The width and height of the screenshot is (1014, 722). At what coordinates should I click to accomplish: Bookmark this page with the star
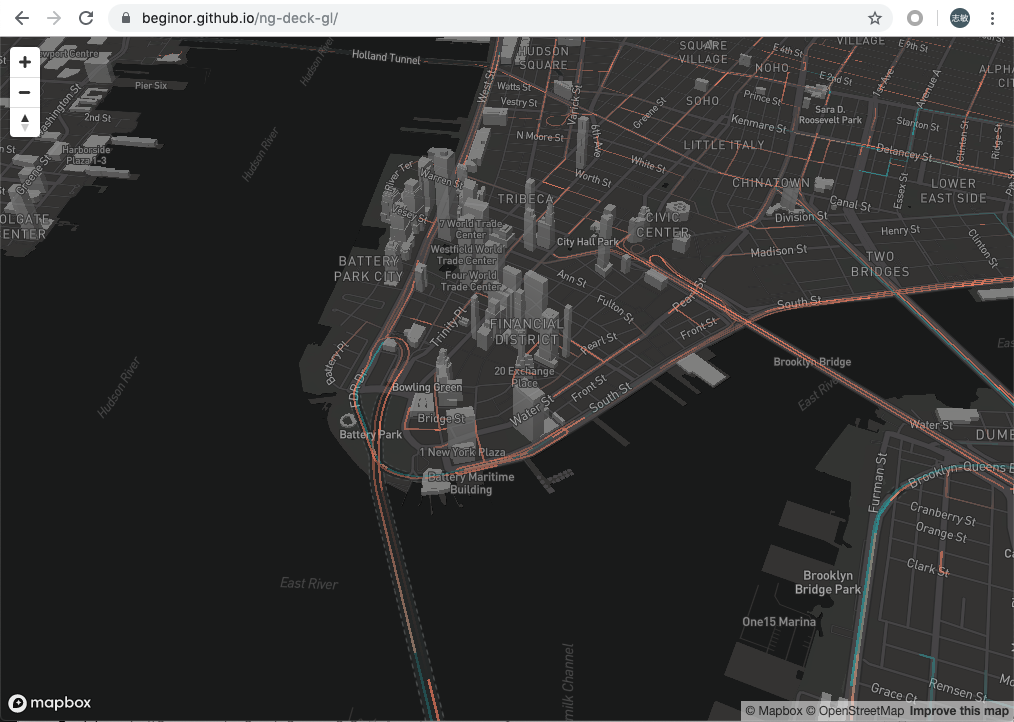tap(874, 18)
